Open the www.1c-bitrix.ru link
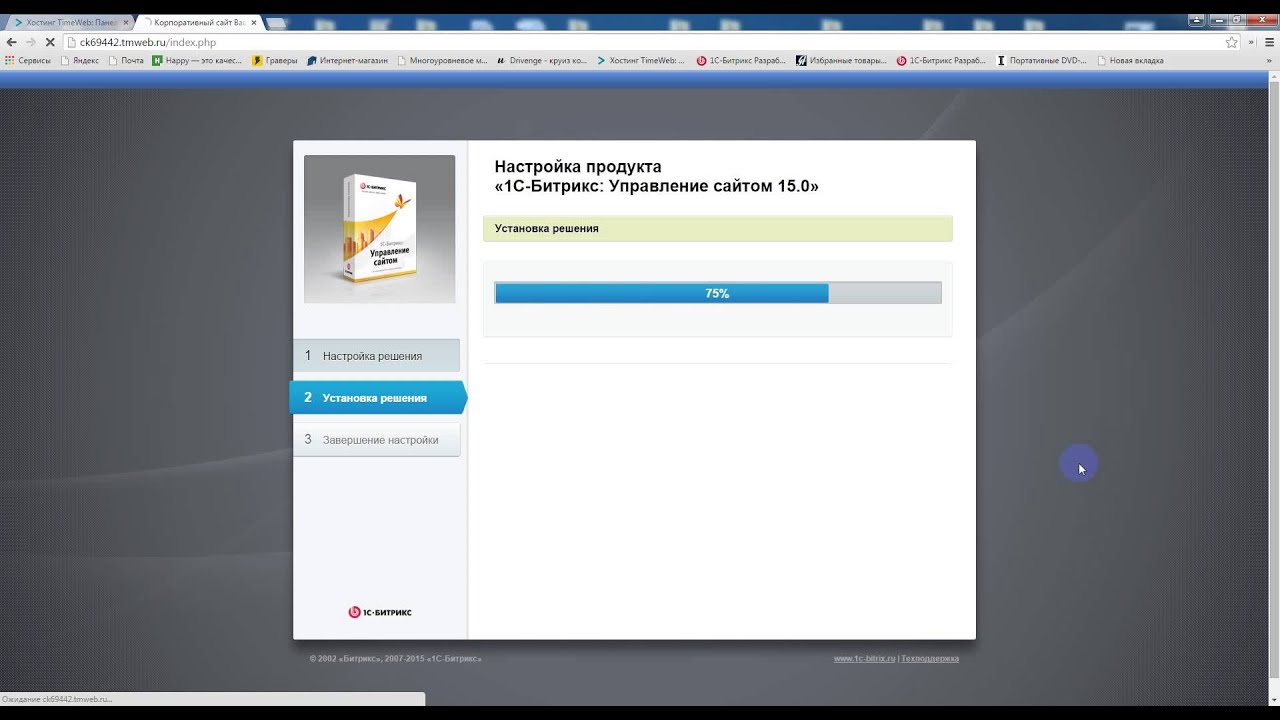This screenshot has height=720, width=1280. coord(864,659)
